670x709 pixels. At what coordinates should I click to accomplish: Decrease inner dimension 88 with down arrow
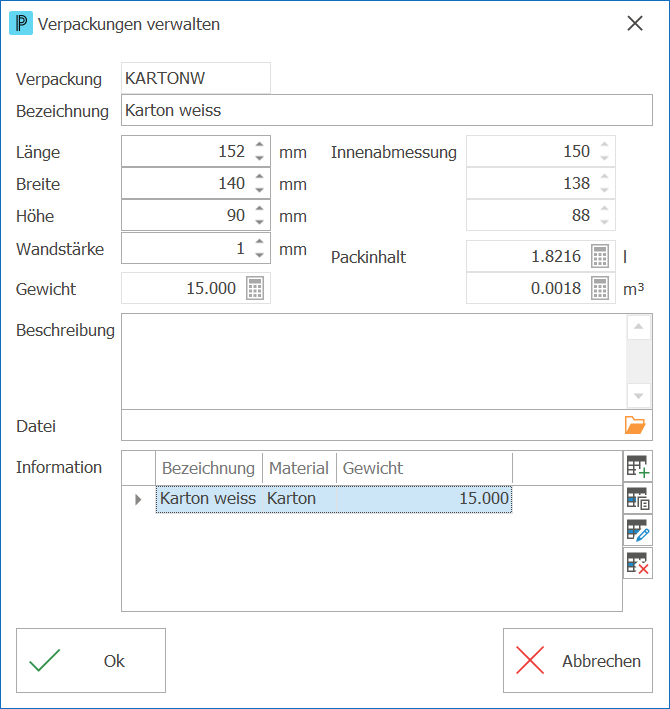click(x=604, y=222)
